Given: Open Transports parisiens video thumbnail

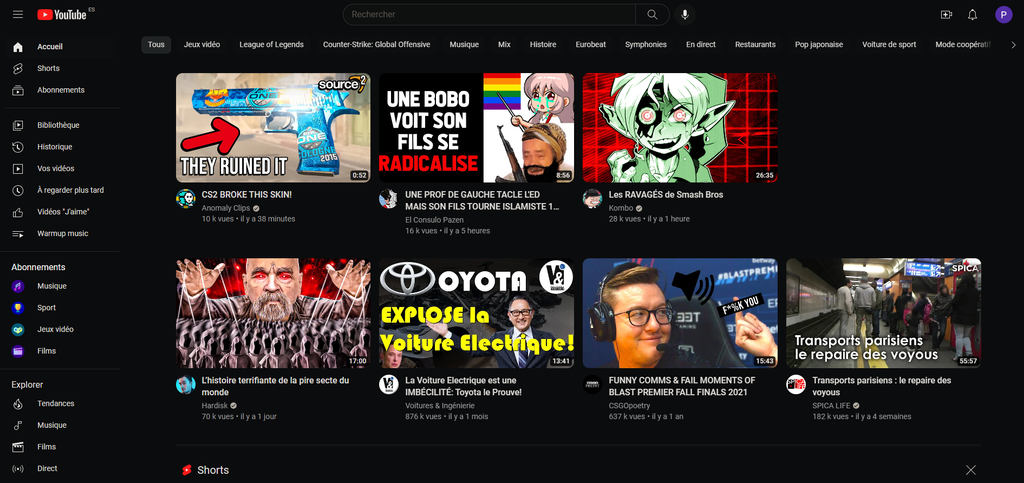Looking at the screenshot, I should (884, 313).
